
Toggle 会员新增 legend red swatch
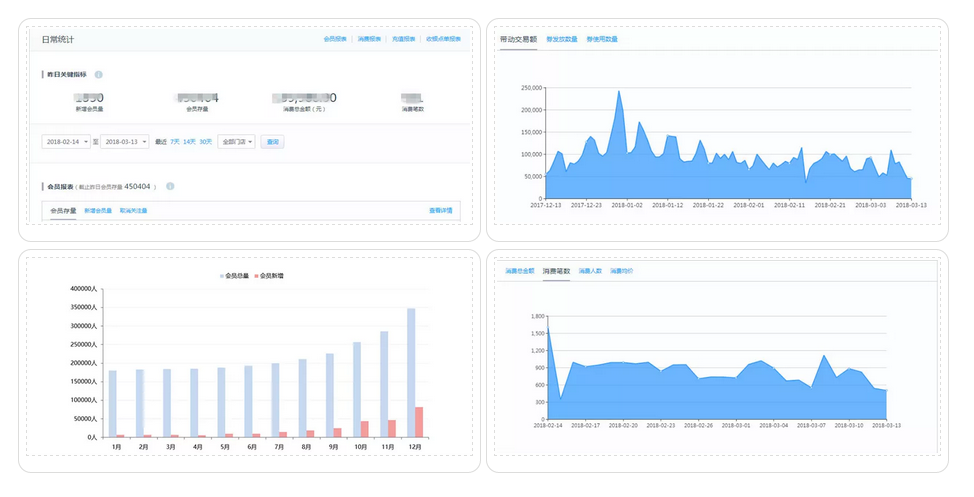tap(256, 276)
